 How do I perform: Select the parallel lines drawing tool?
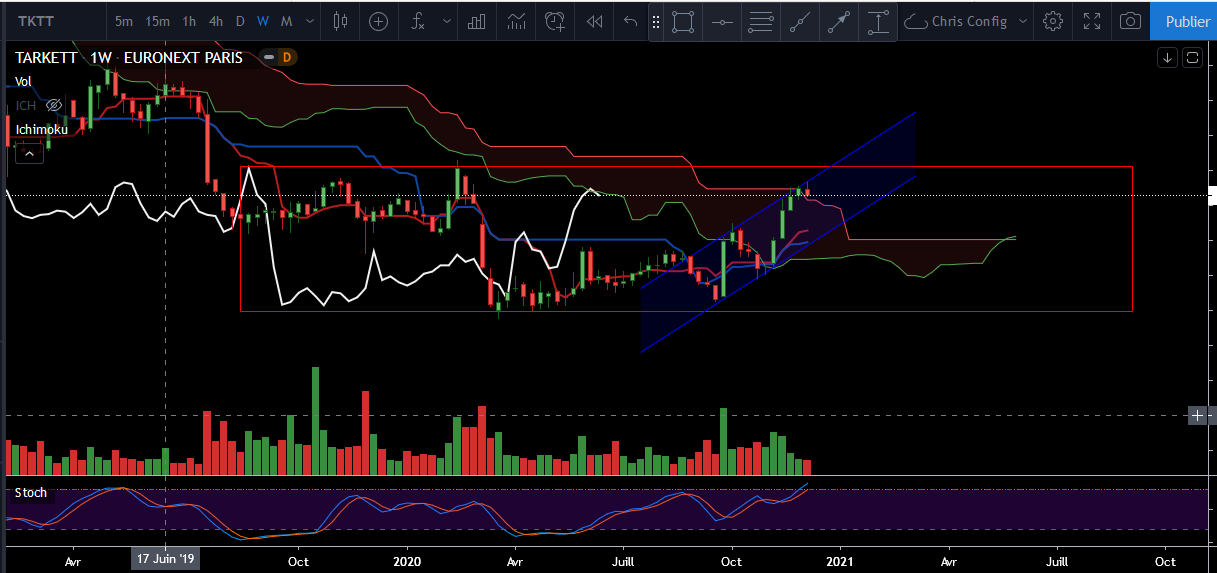click(761, 21)
